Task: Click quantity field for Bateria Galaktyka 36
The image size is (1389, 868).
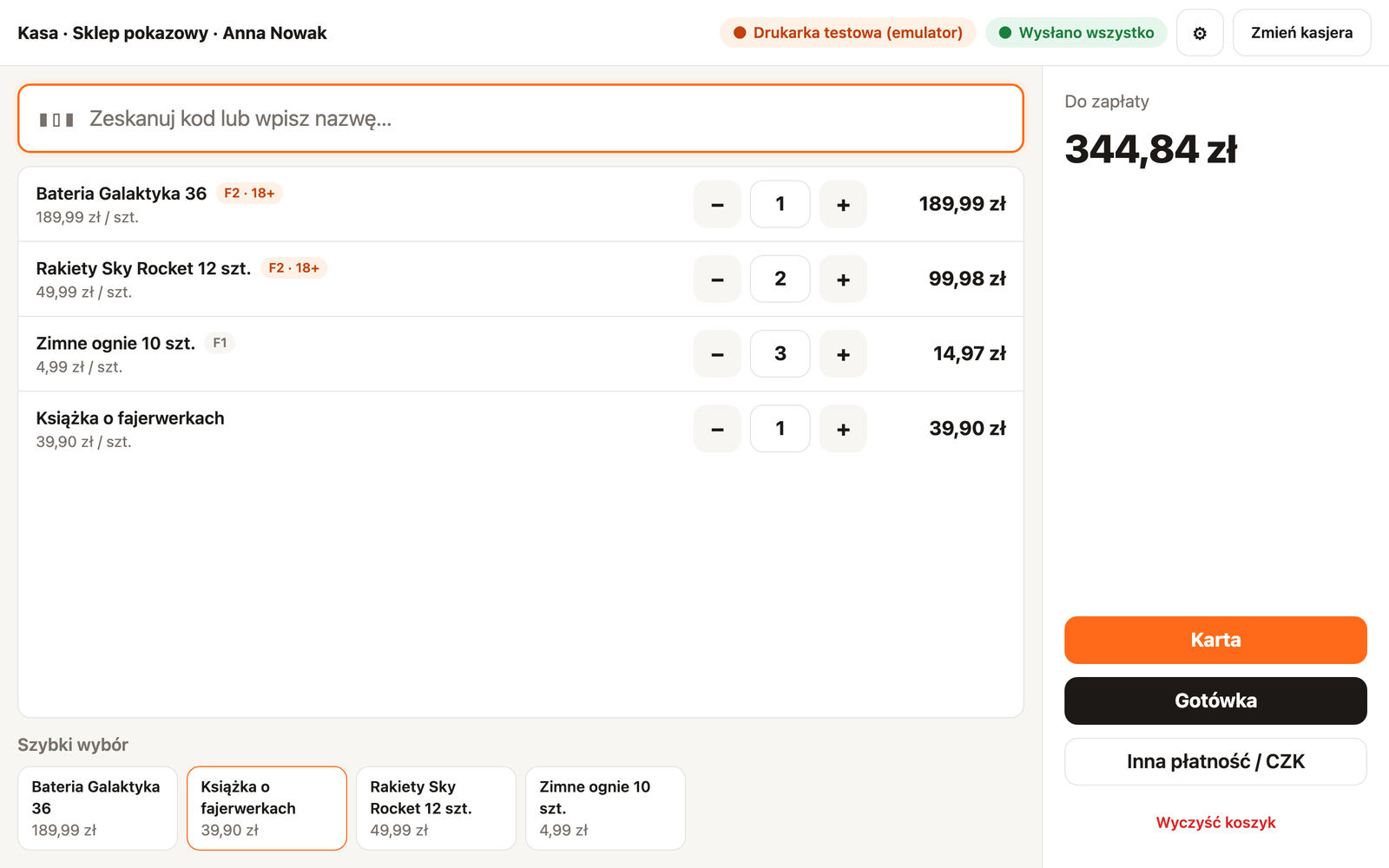Action: (780, 204)
